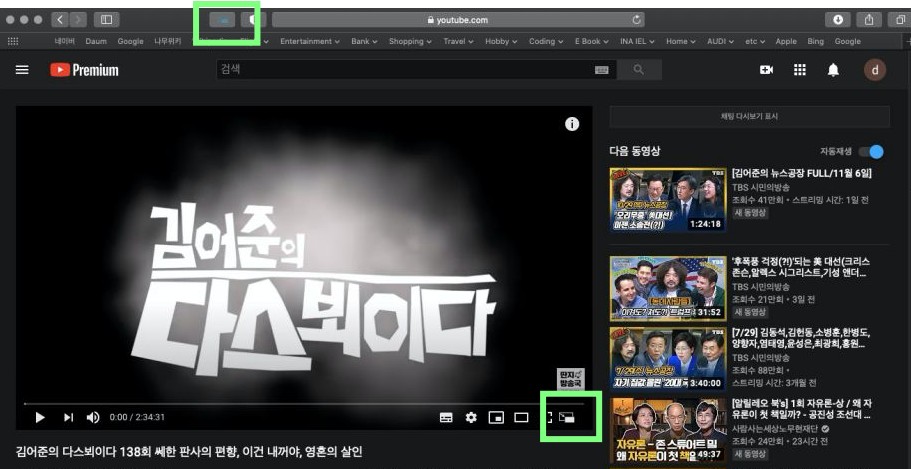The width and height of the screenshot is (911, 469).
Task: Open YouTube hamburger guide menu
Action: tap(22, 70)
